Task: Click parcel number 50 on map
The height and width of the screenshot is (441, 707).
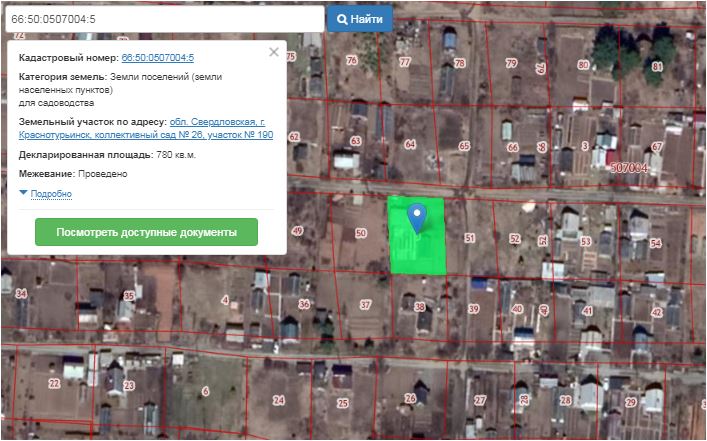Action: pyautogui.click(x=360, y=233)
